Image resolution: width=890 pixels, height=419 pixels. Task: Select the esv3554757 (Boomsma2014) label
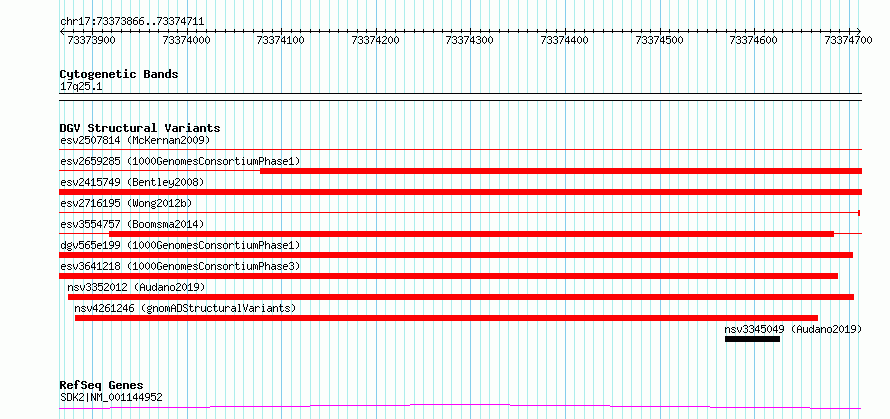132,224
